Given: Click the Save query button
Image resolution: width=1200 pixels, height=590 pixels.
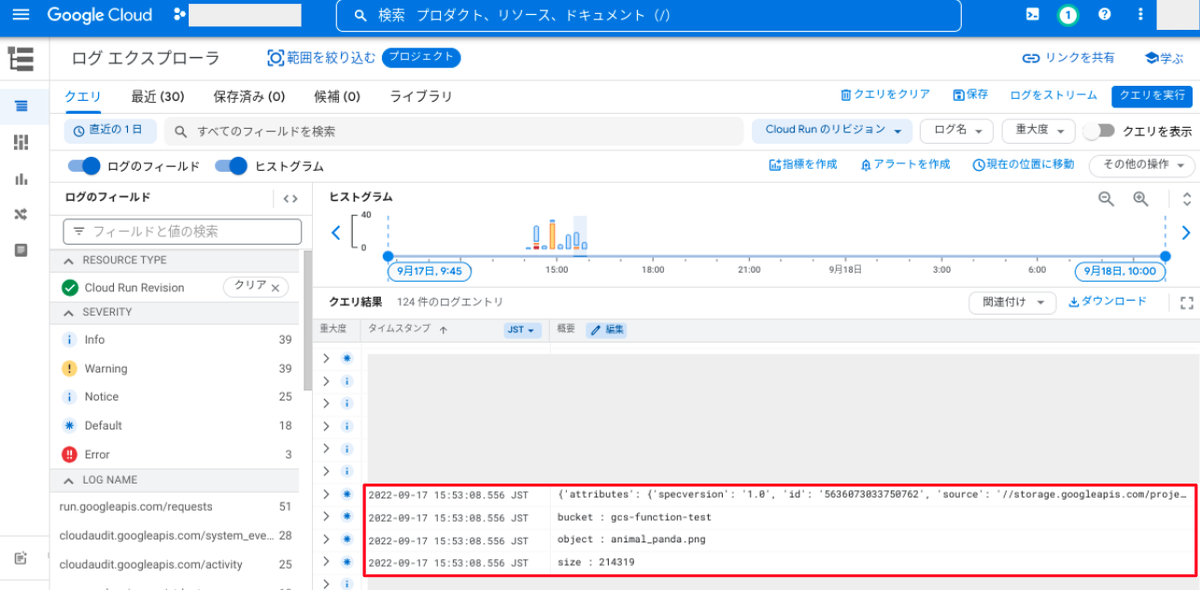Looking at the screenshot, I should (x=970, y=95).
